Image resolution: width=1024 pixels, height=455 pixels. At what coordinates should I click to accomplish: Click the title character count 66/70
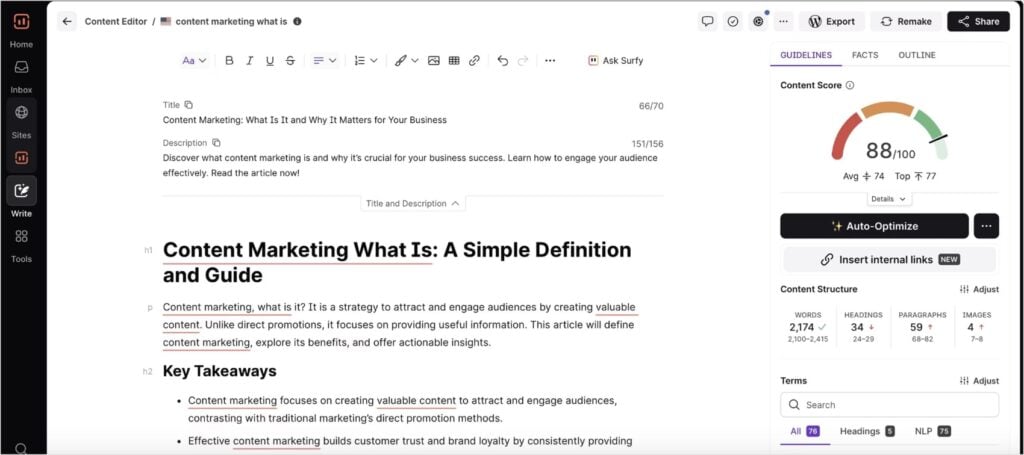(x=651, y=106)
